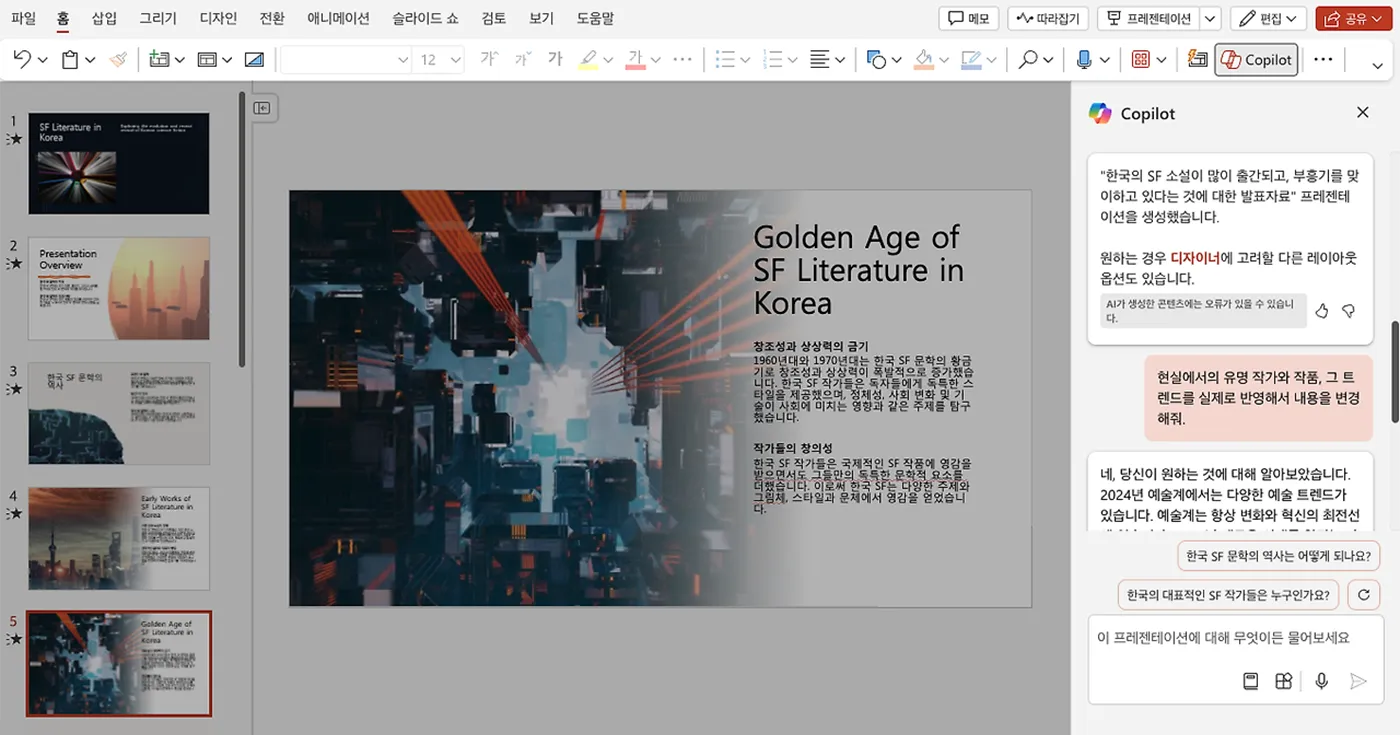Click the thumbs down feedback icon
Image resolution: width=1400 pixels, height=735 pixels.
(1348, 311)
